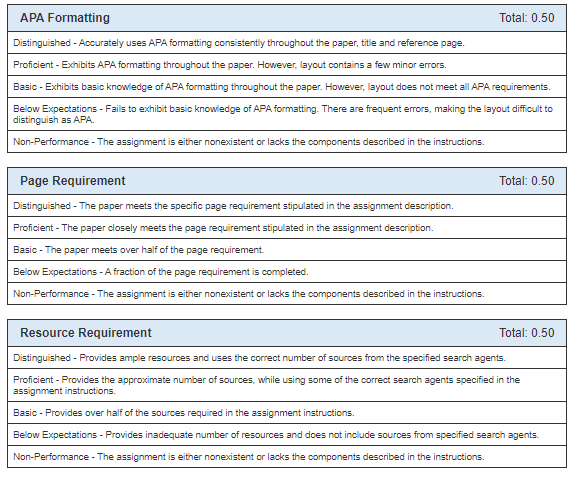573x482 pixels.
Task: Open the Page Requirement section header
Action: 287,181
